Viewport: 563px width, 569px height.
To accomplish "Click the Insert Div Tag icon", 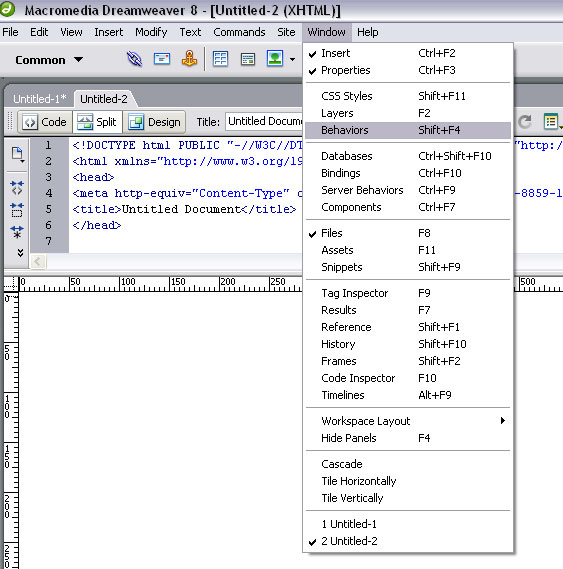I will click(248, 59).
